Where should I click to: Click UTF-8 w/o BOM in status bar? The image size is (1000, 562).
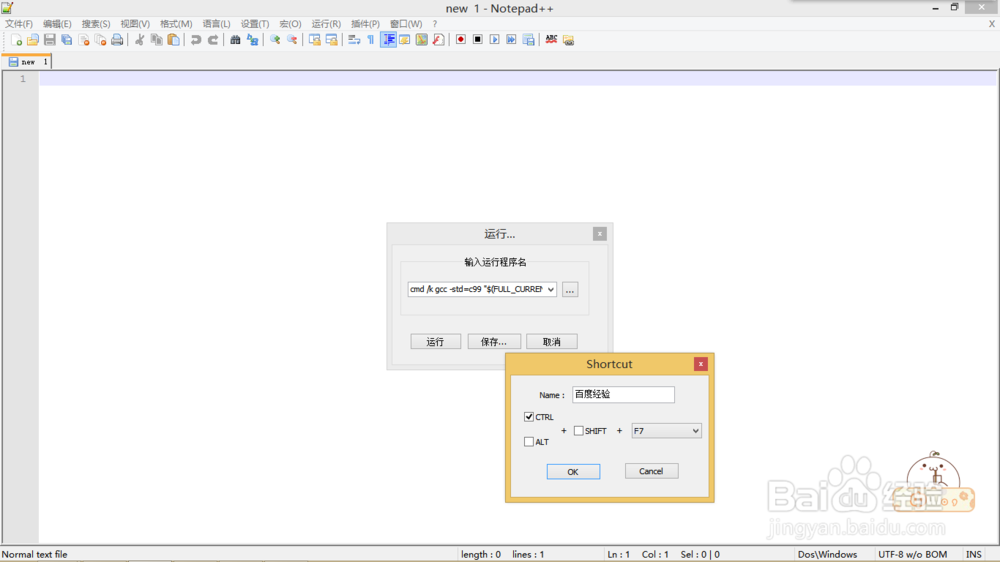click(x=912, y=554)
